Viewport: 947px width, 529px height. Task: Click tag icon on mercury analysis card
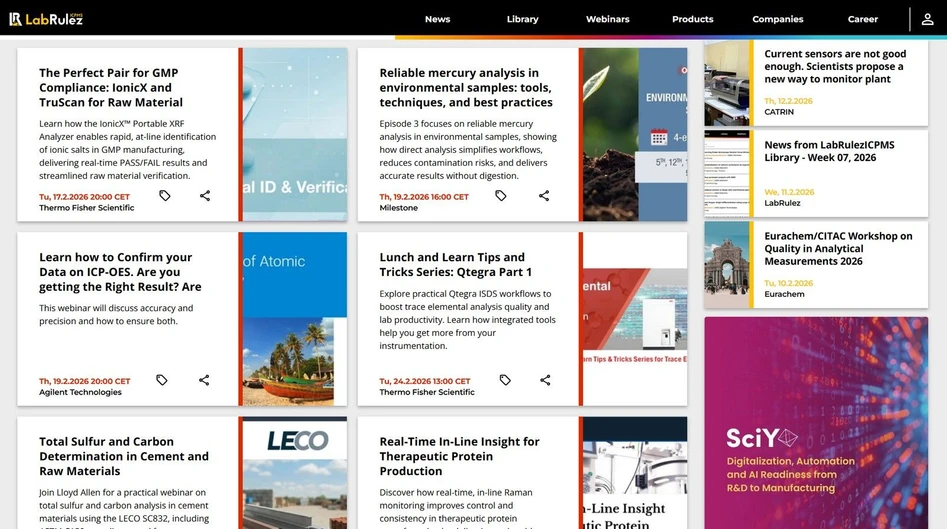click(x=501, y=196)
